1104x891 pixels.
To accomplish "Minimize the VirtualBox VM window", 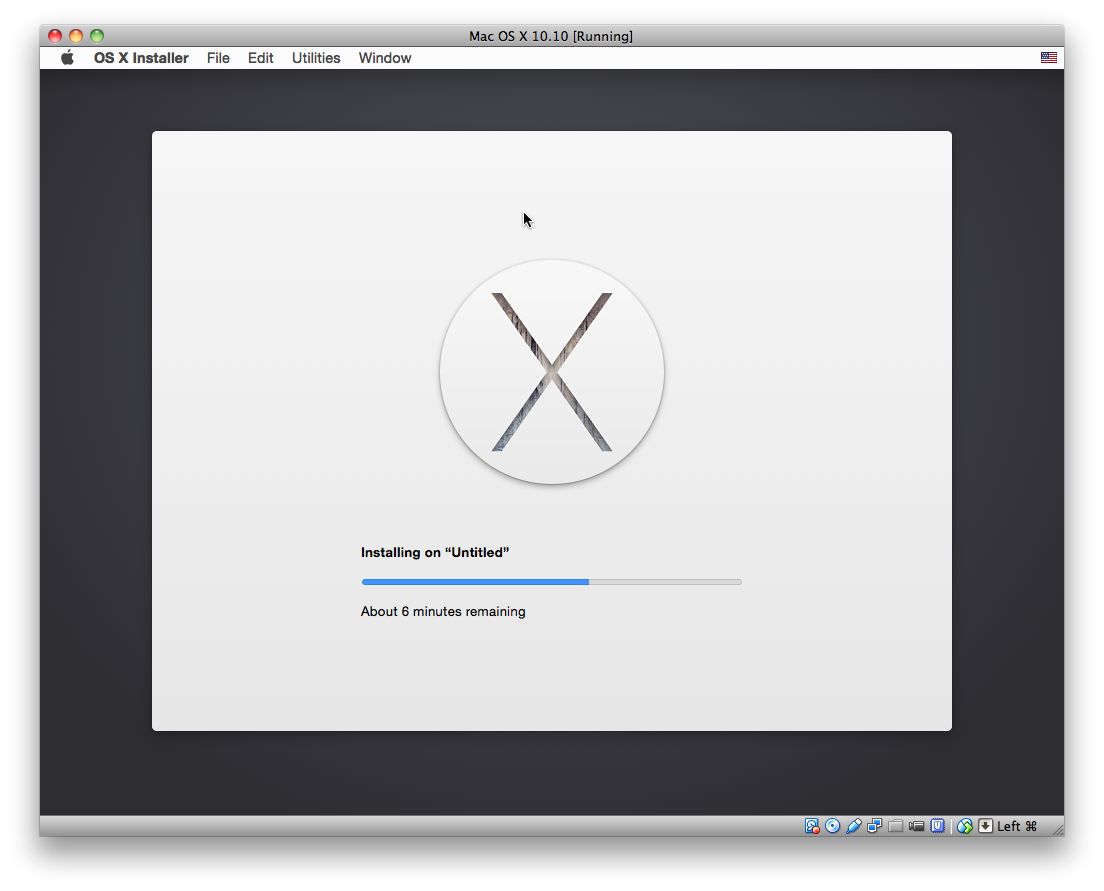I will click(x=76, y=36).
